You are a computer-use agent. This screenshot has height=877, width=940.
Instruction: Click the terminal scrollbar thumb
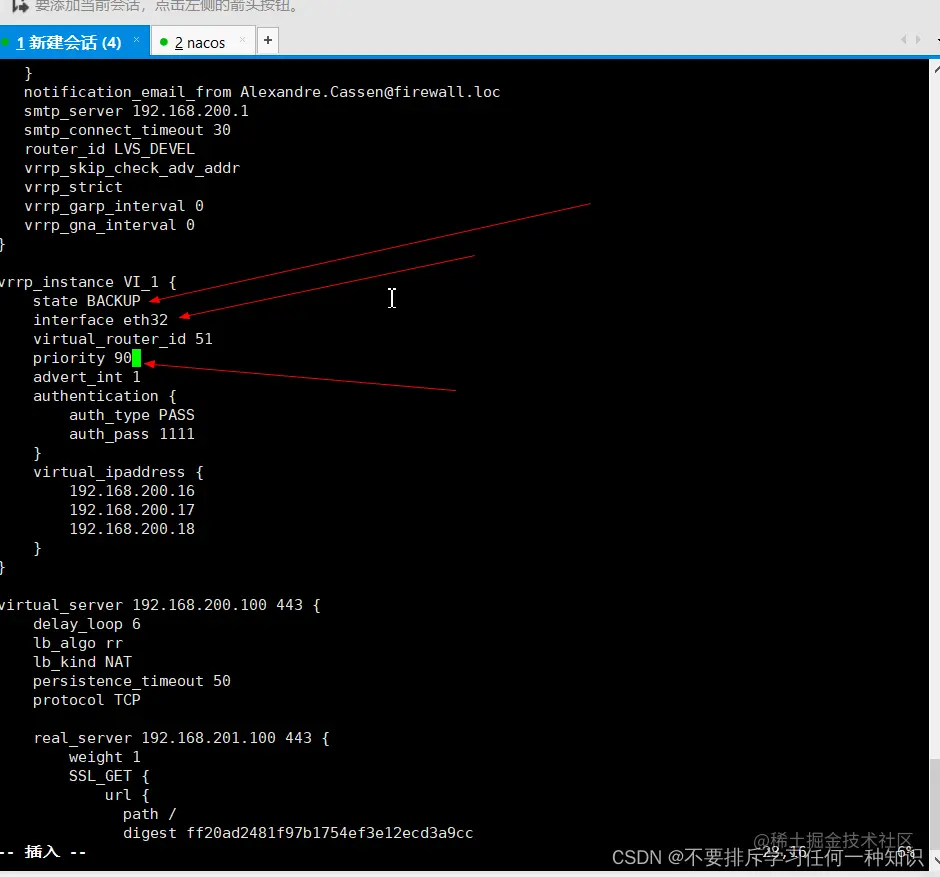[x=935, y=803]
